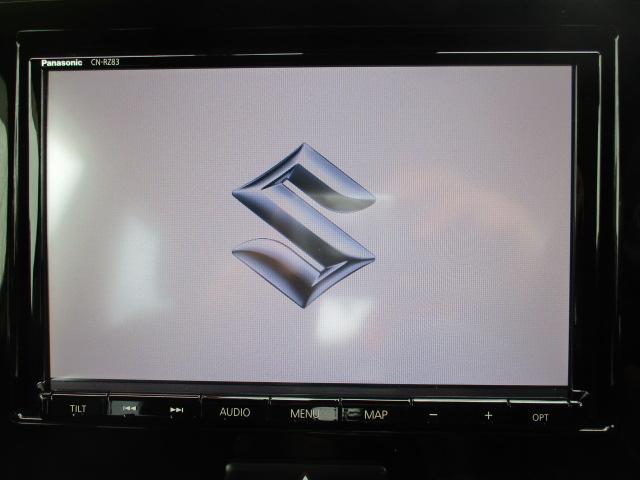Show the MAP navigation view
This screenshot has height=480, width=640.
[376, 415]
